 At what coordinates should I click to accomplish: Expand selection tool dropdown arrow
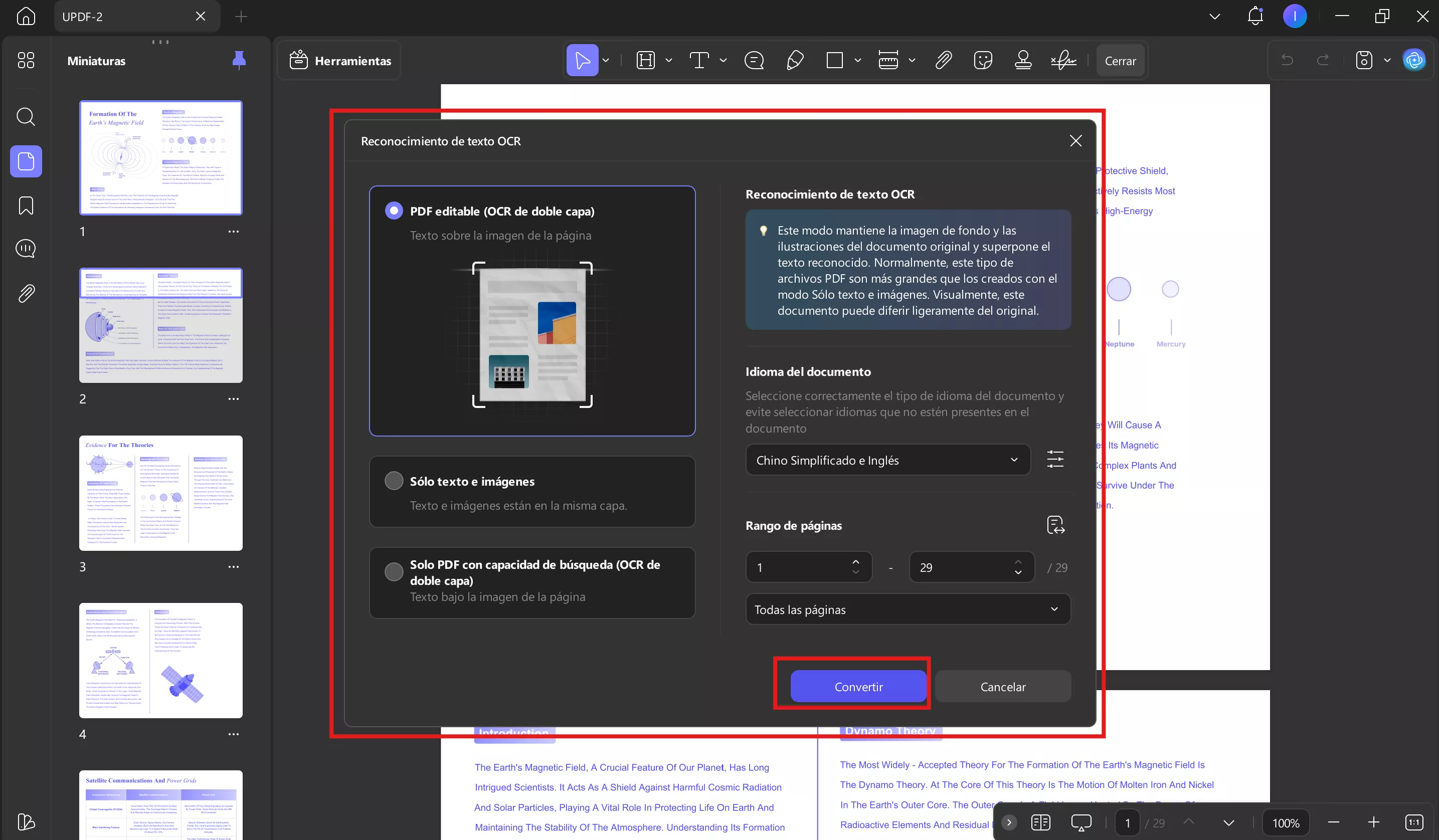[606, 60]
